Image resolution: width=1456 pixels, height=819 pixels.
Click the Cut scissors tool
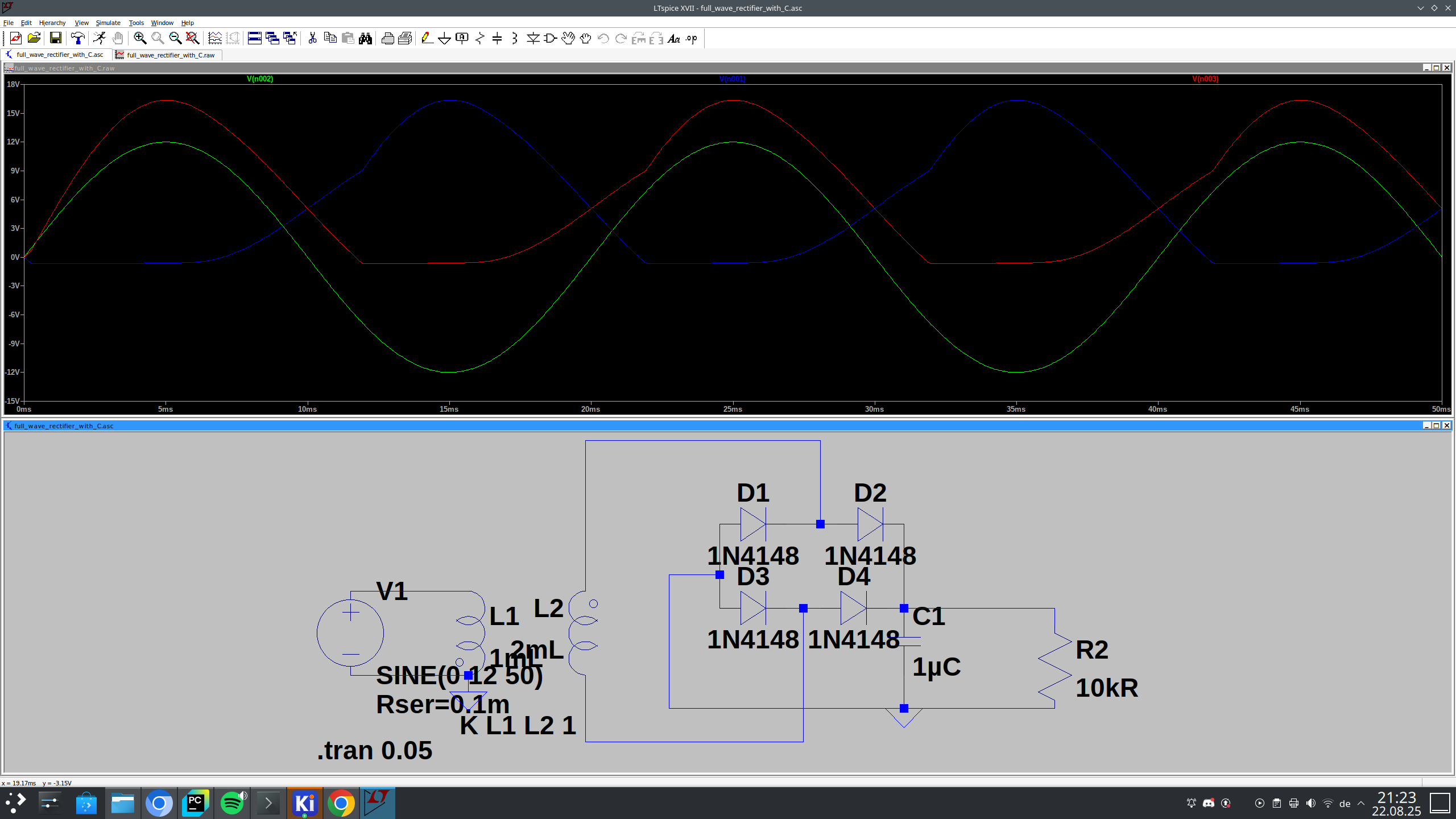[312, 38]
